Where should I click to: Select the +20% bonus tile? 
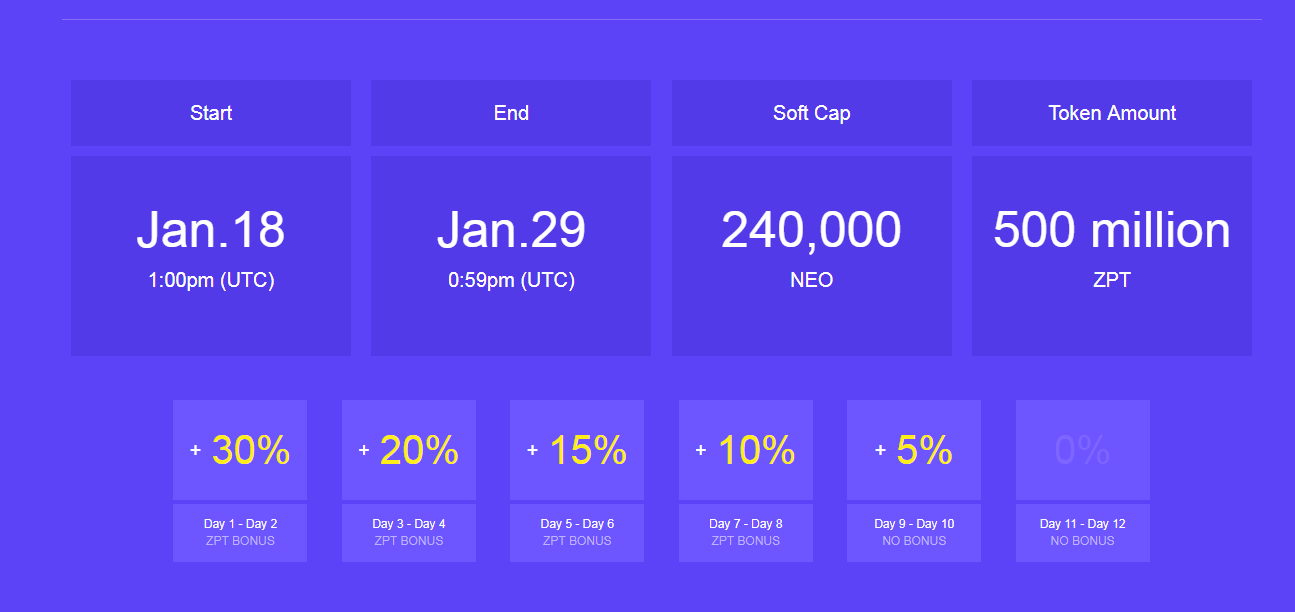click(x=409, y=450)
